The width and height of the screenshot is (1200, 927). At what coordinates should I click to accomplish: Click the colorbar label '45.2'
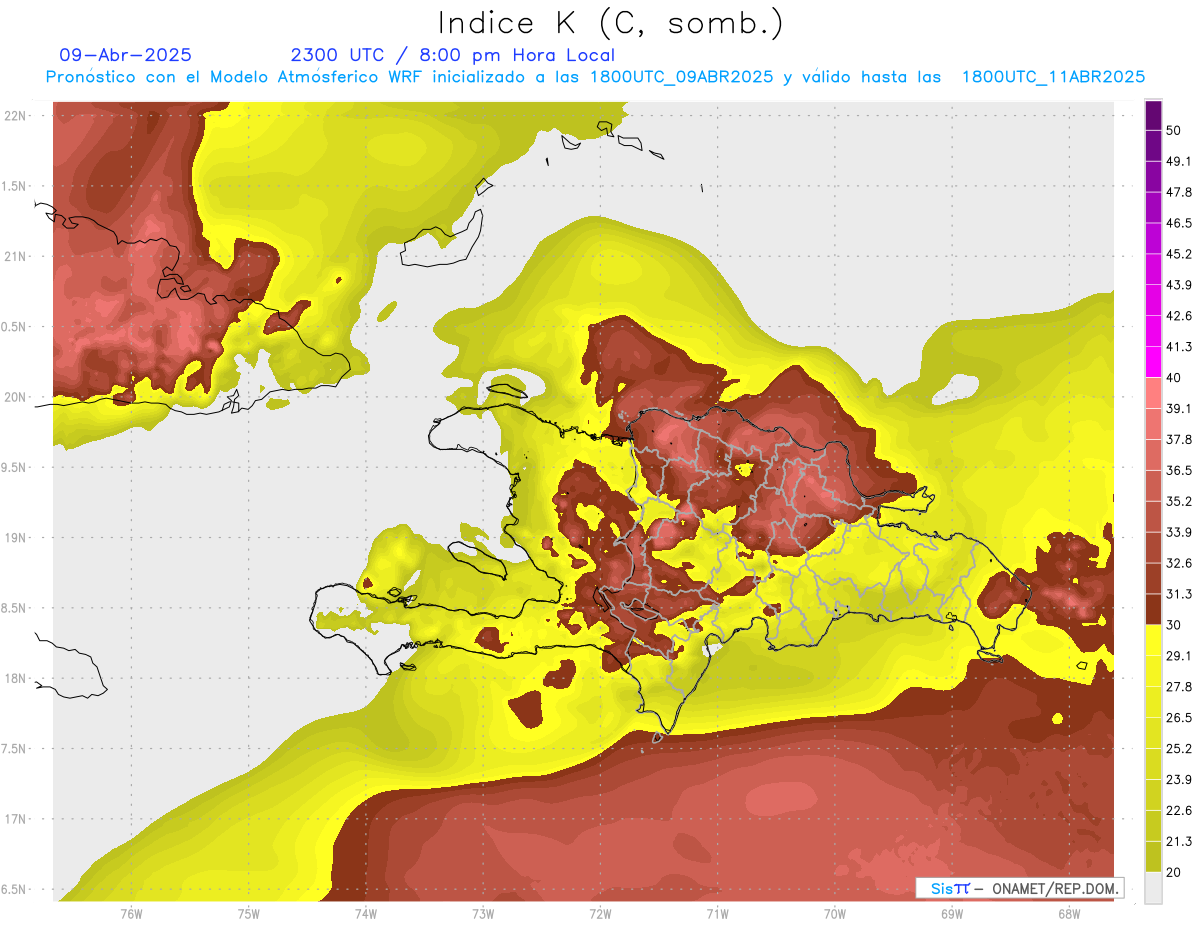click(x=1179, y=255)
